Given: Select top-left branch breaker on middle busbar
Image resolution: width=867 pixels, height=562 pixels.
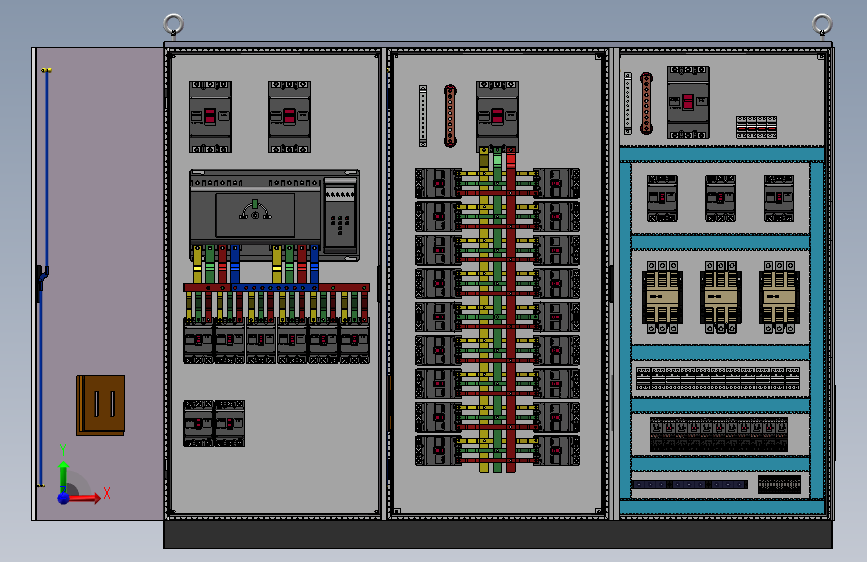Looking at the screenshot, I should click(438, 183).
